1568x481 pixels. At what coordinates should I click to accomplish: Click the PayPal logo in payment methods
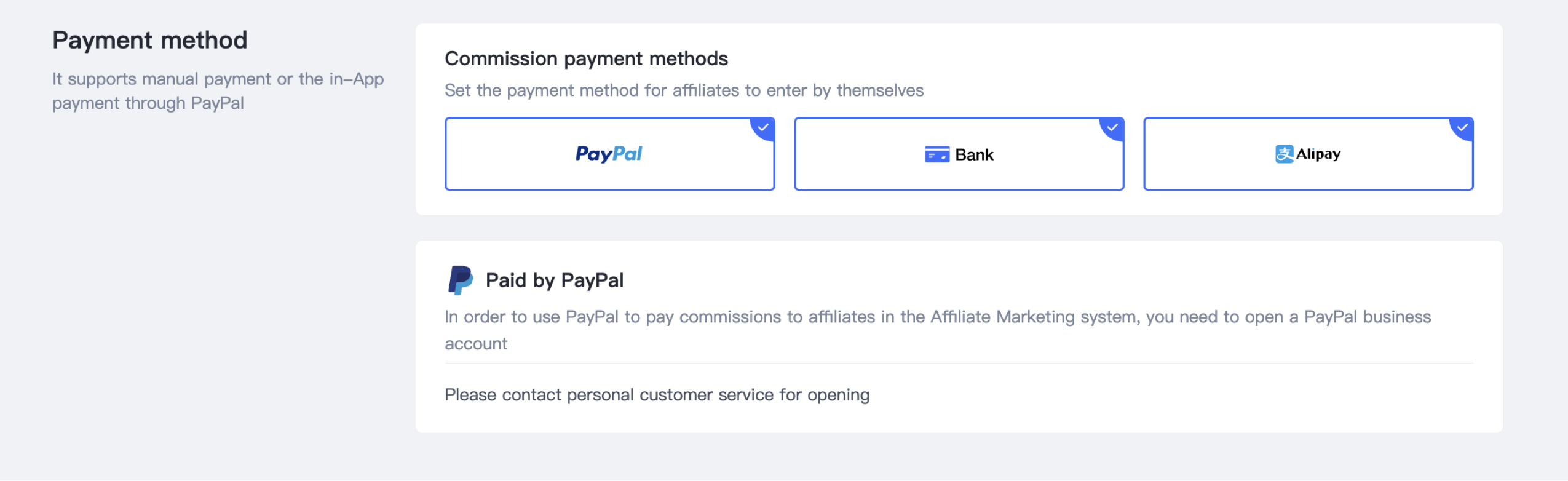pyautogui.click(x=609, y=154)
